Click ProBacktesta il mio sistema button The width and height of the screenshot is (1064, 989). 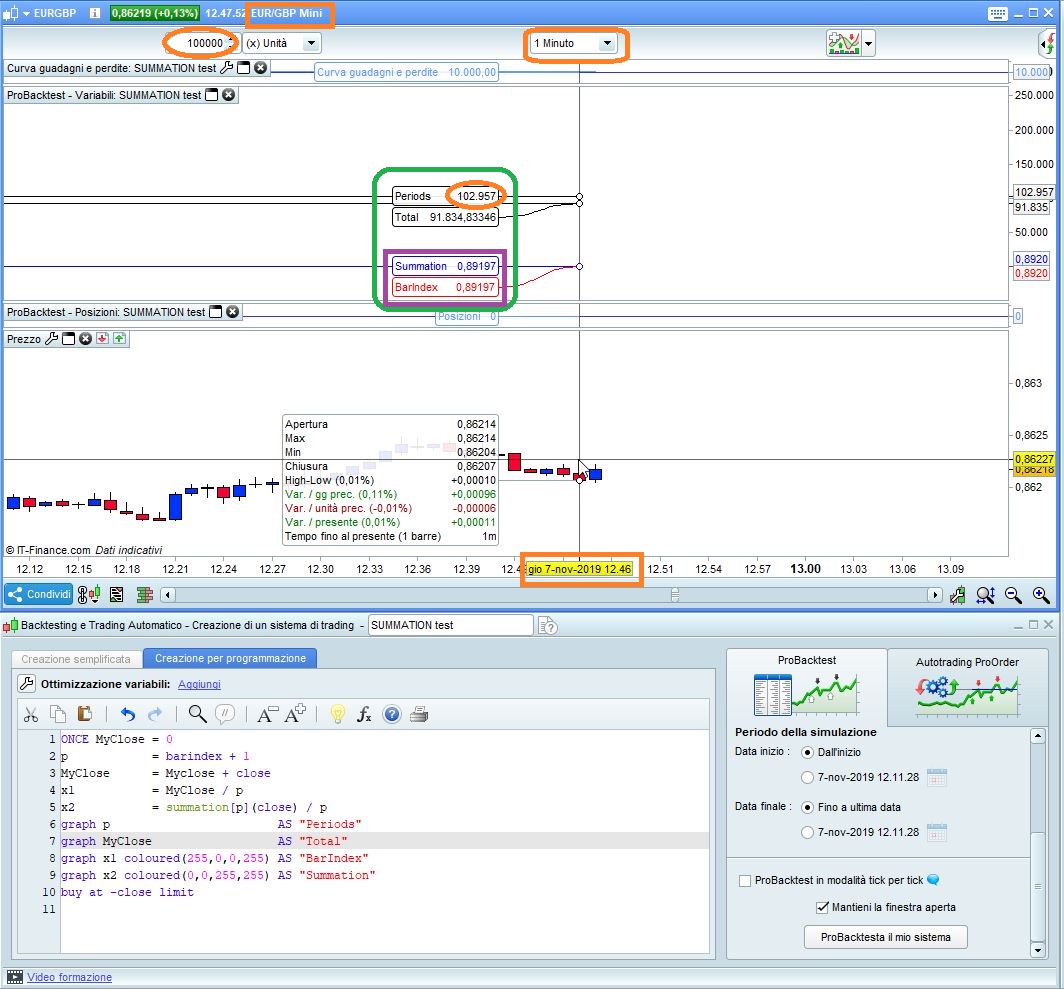pyautogui.click(x=885, y=937)
